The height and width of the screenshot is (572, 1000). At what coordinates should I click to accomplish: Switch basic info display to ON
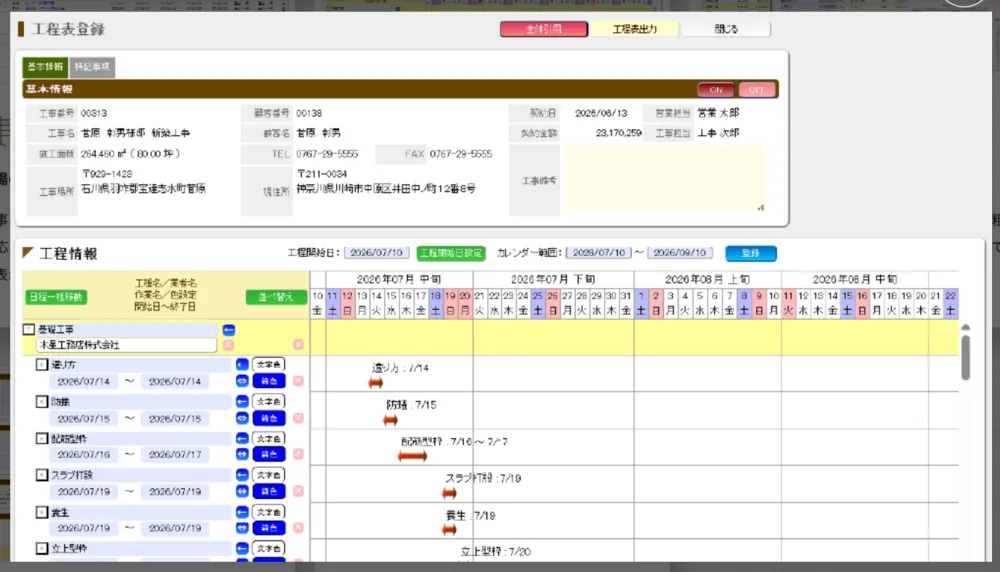(x=716, y=89)
